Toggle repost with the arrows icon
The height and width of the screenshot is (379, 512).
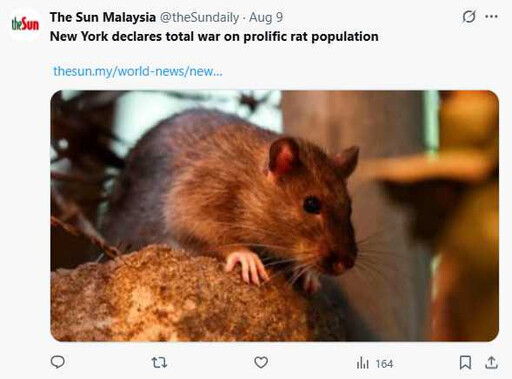[x=159, y=362]
